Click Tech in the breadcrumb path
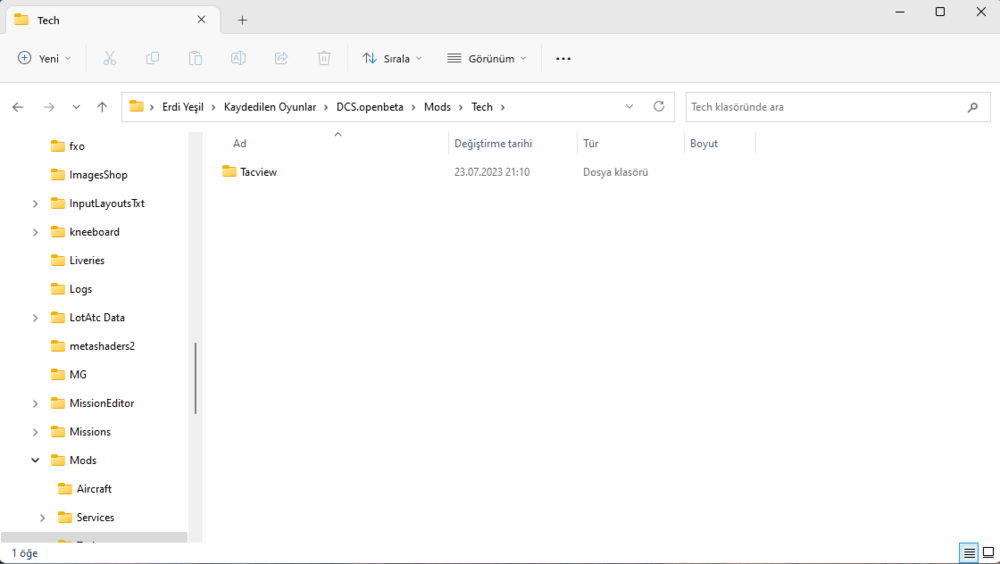This screenshot has height=564, width=1000. click(x=482, y=107)
